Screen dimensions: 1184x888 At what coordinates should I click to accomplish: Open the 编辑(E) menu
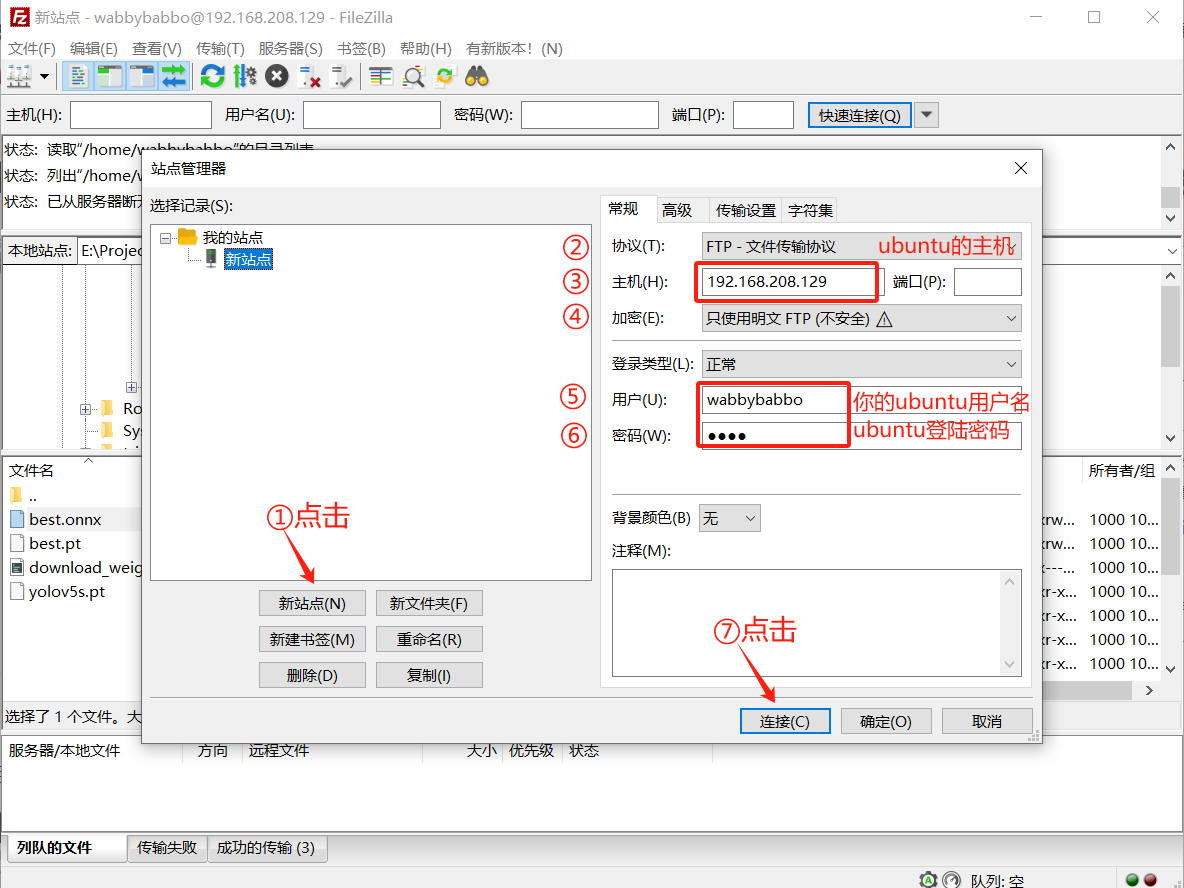pos(94,48)
